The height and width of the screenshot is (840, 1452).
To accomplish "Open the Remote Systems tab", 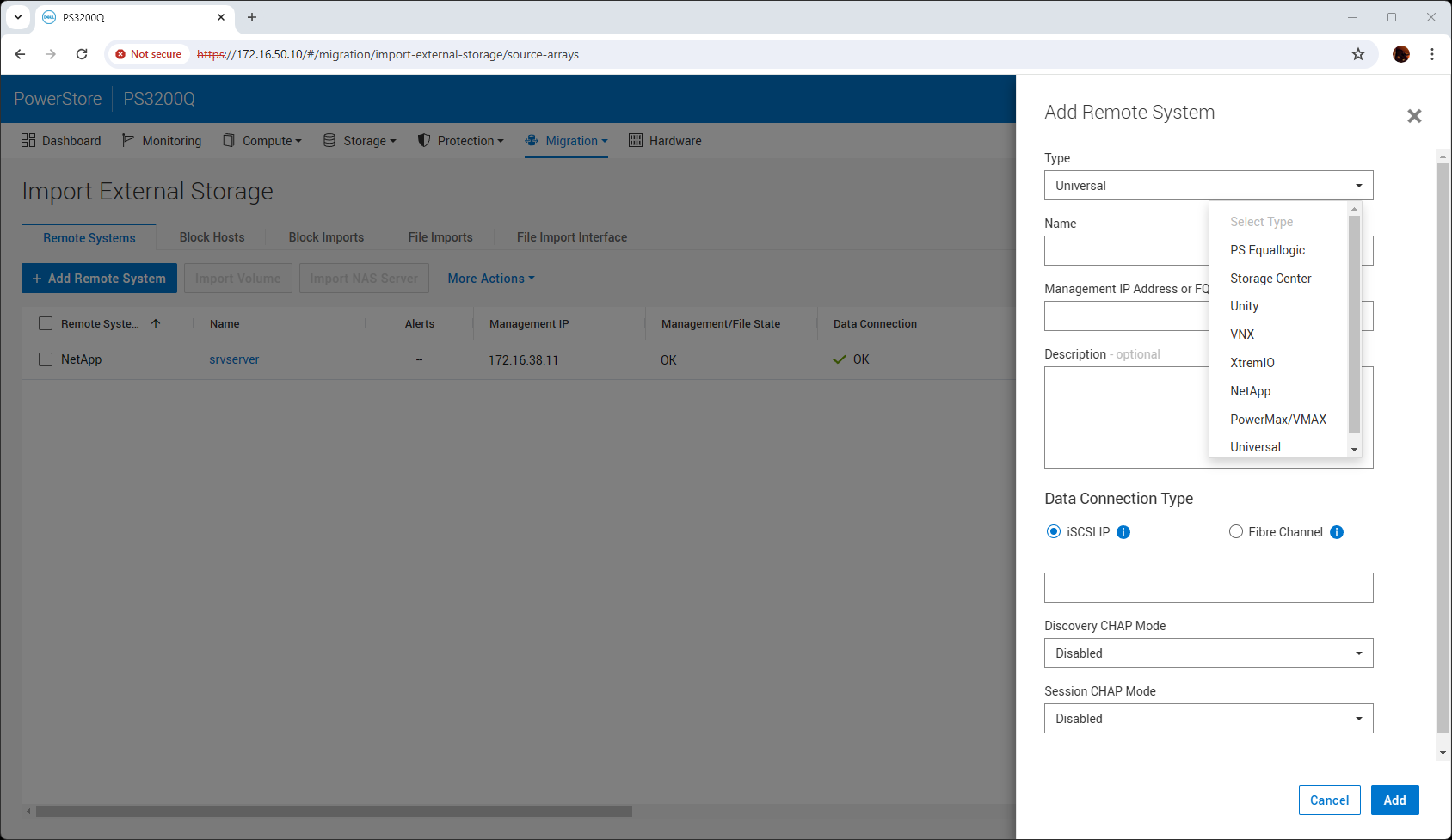I will pyautogui.click(x=89, y=238).
